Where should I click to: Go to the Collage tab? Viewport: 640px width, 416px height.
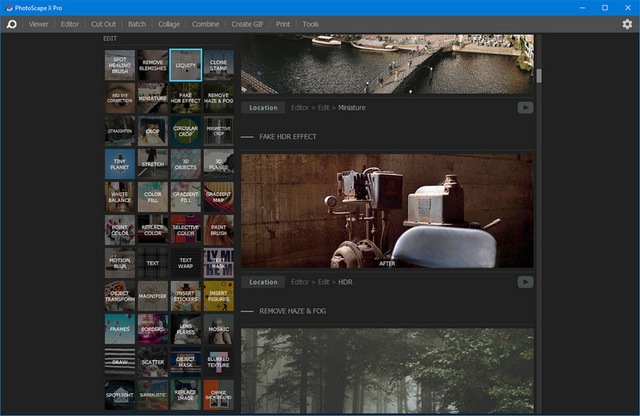(x=168, y=24)
